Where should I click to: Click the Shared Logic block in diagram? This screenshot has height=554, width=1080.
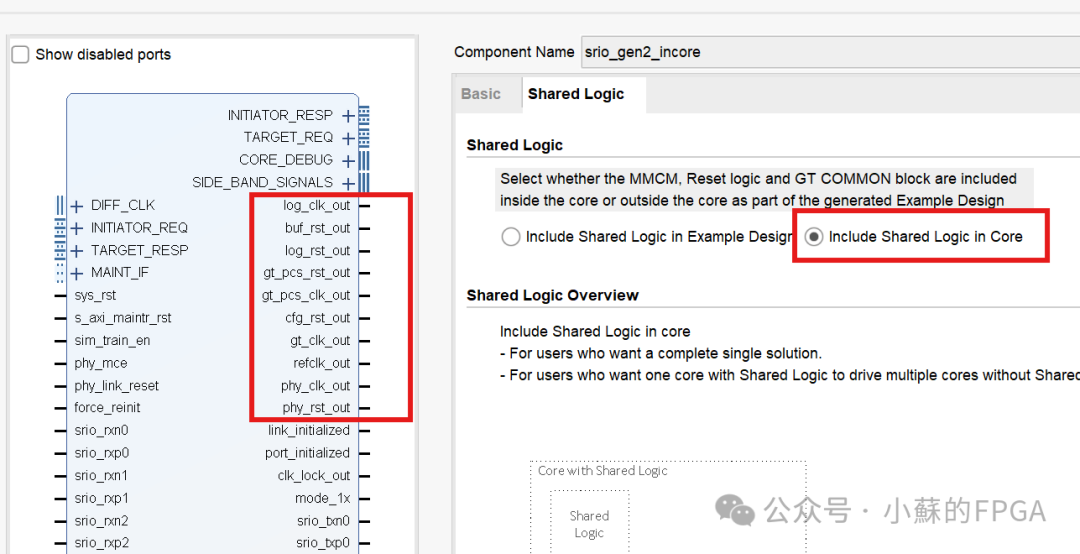589,523
